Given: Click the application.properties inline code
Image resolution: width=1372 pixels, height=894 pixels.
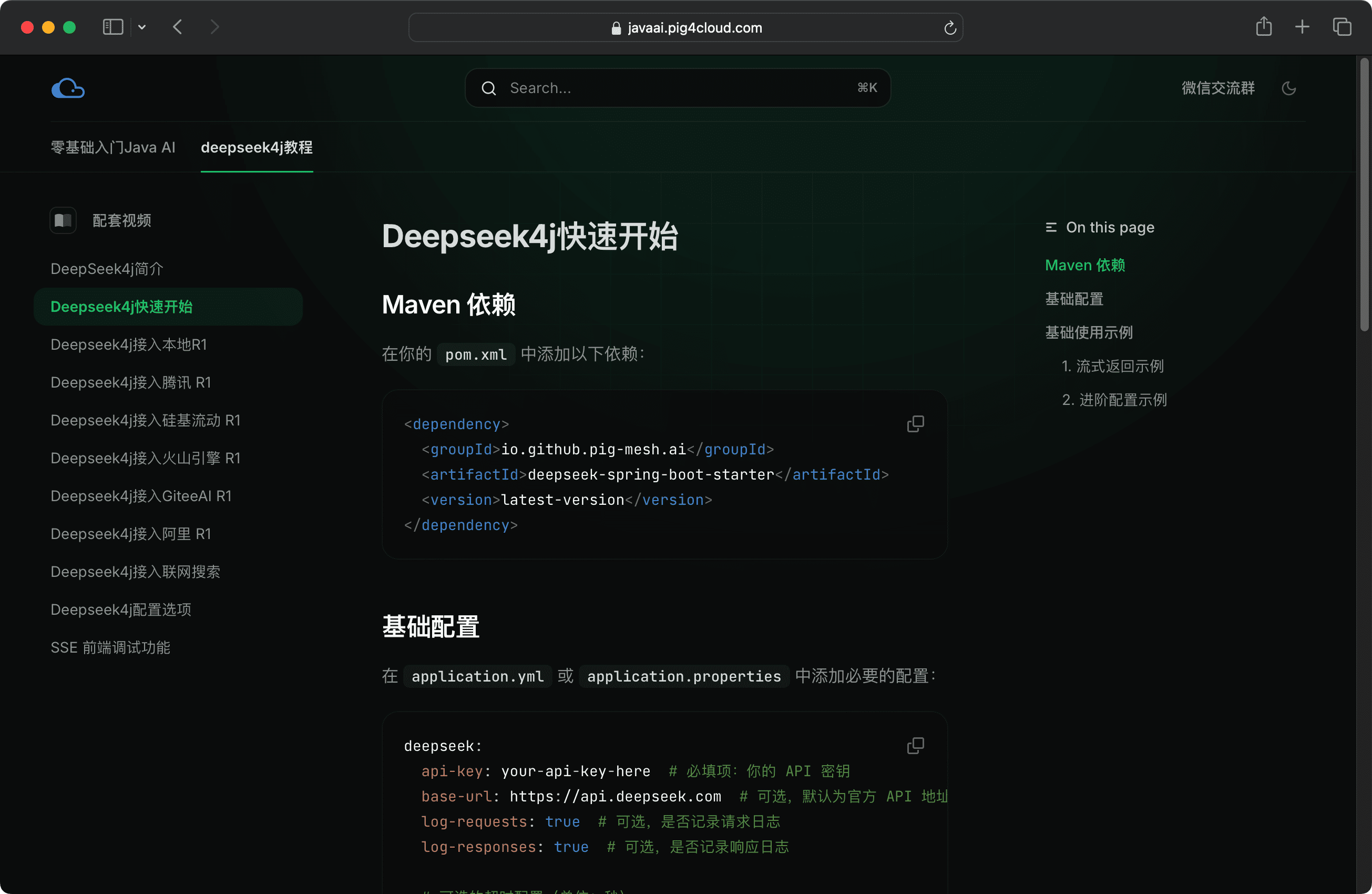Looking at the screenshot, I should (x=684, y=676).
